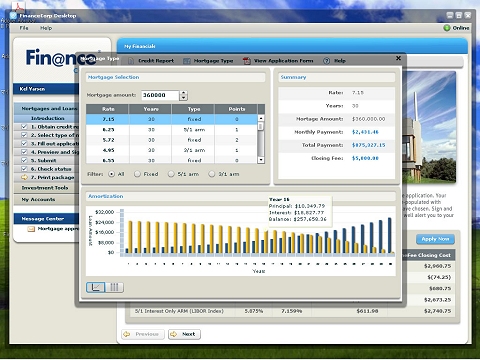Select the 4.95 3/1 arm rate row
The height and width of the screenshot is (360, 480).
[x=172, y=150]
